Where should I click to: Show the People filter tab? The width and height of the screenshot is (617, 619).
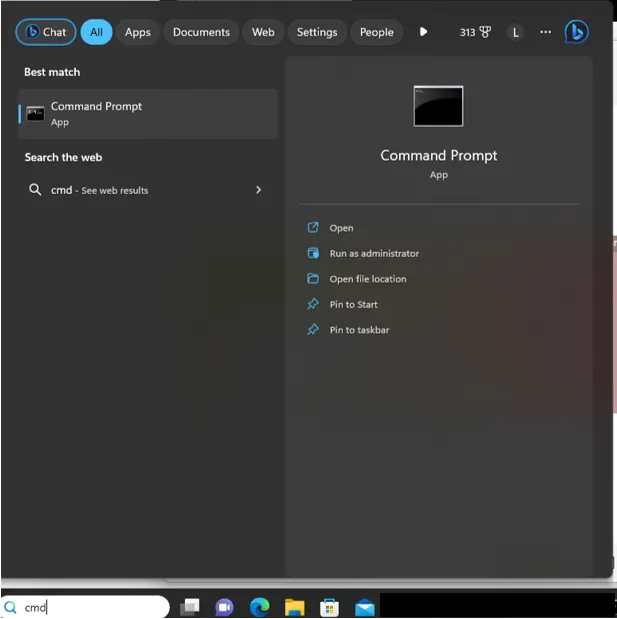point(377,32)
